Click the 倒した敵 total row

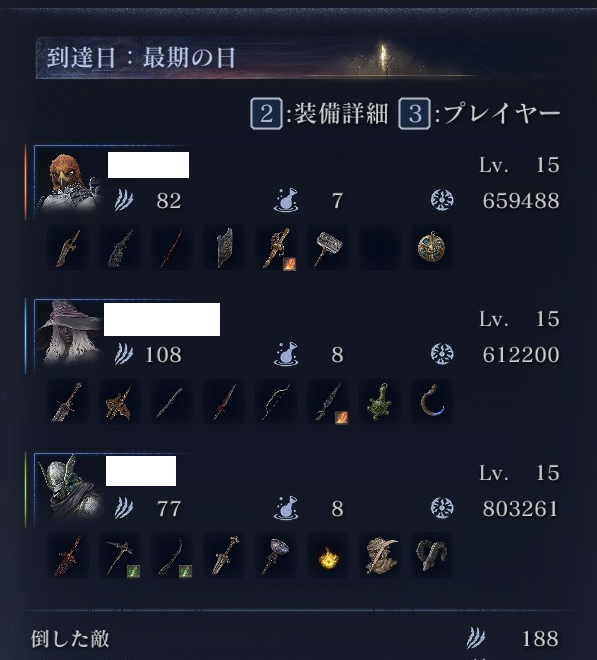tap(295, 639)
